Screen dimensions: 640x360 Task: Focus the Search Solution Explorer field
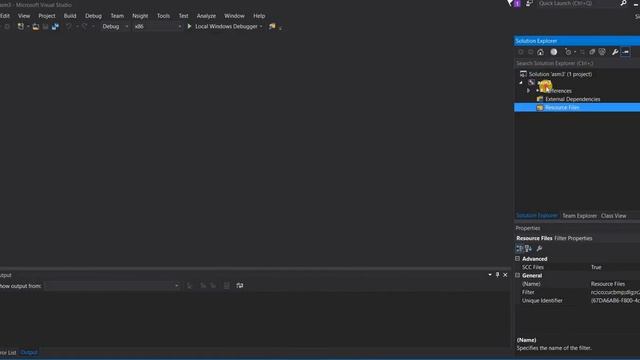[576, 63]
